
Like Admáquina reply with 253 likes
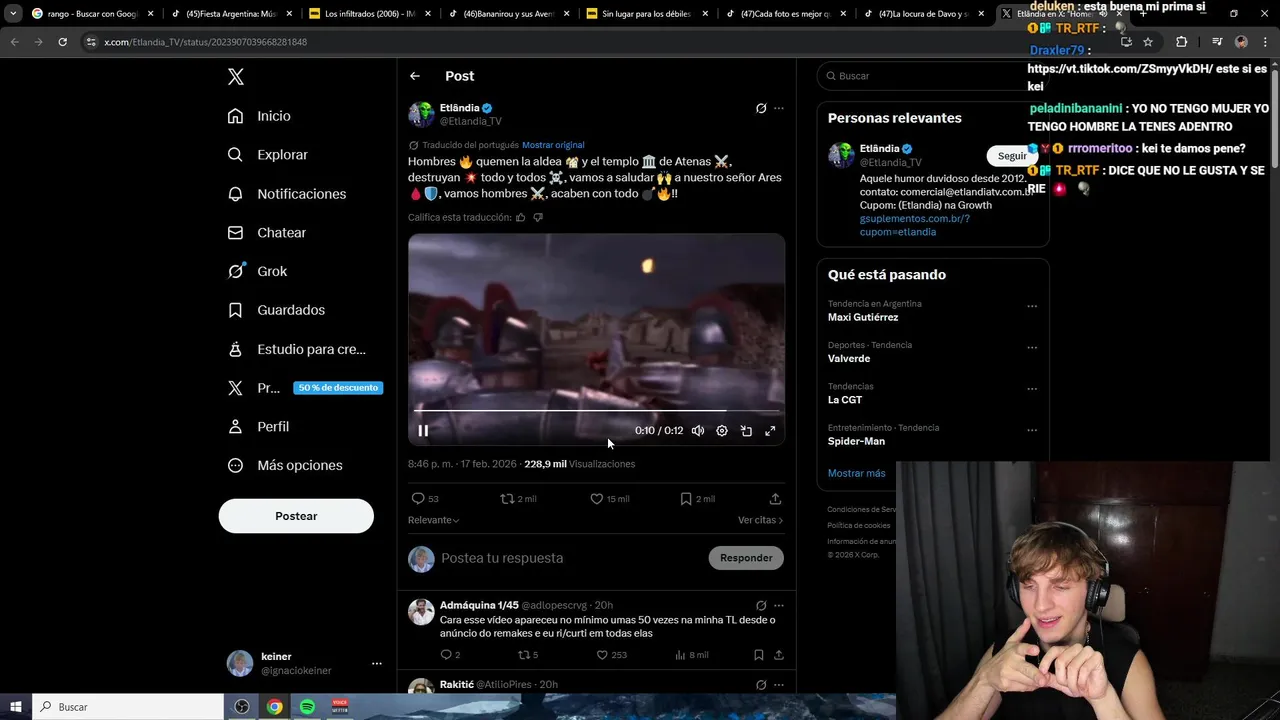611,655
